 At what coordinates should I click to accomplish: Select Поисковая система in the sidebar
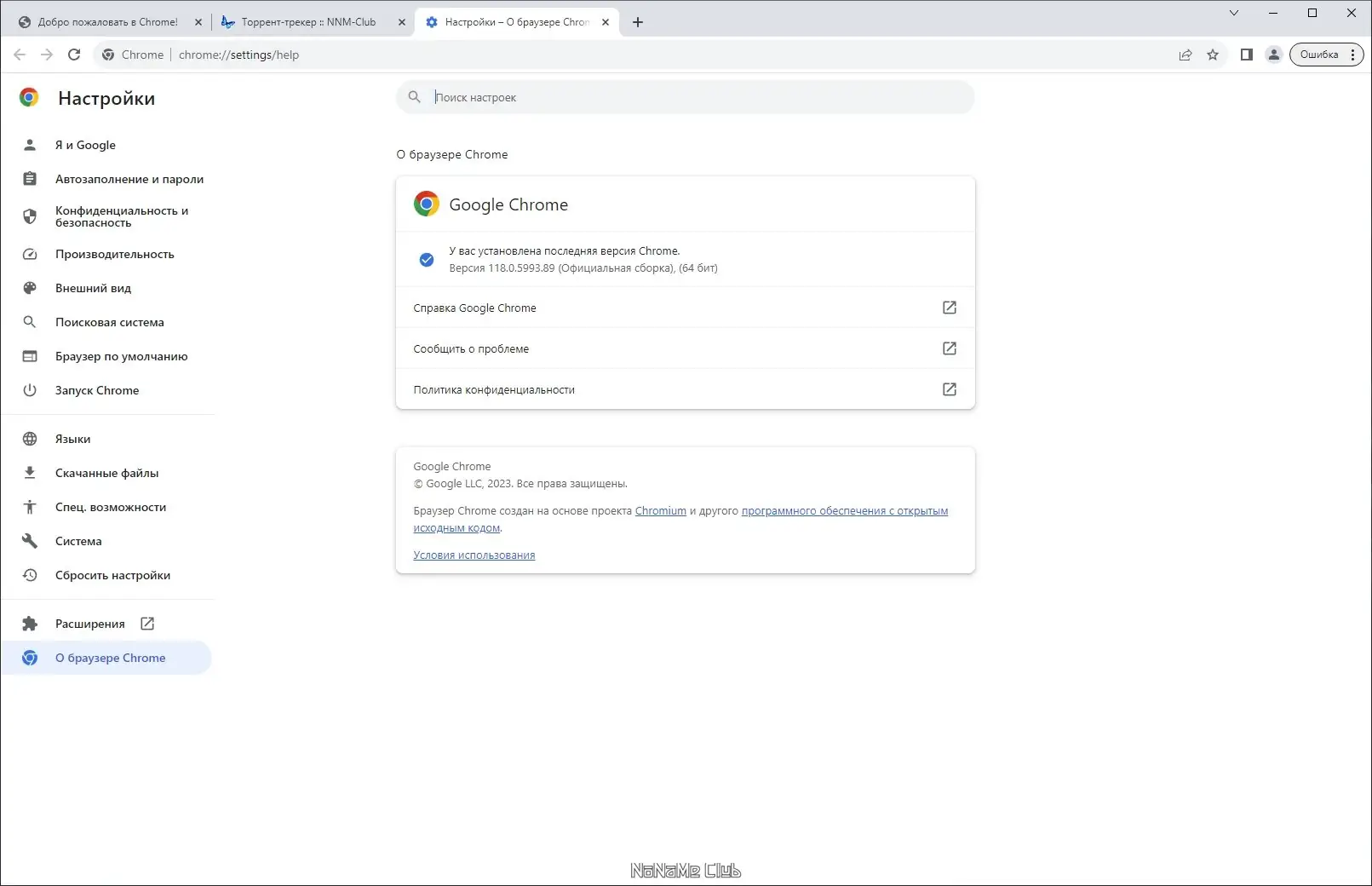(x=109, y=322)
